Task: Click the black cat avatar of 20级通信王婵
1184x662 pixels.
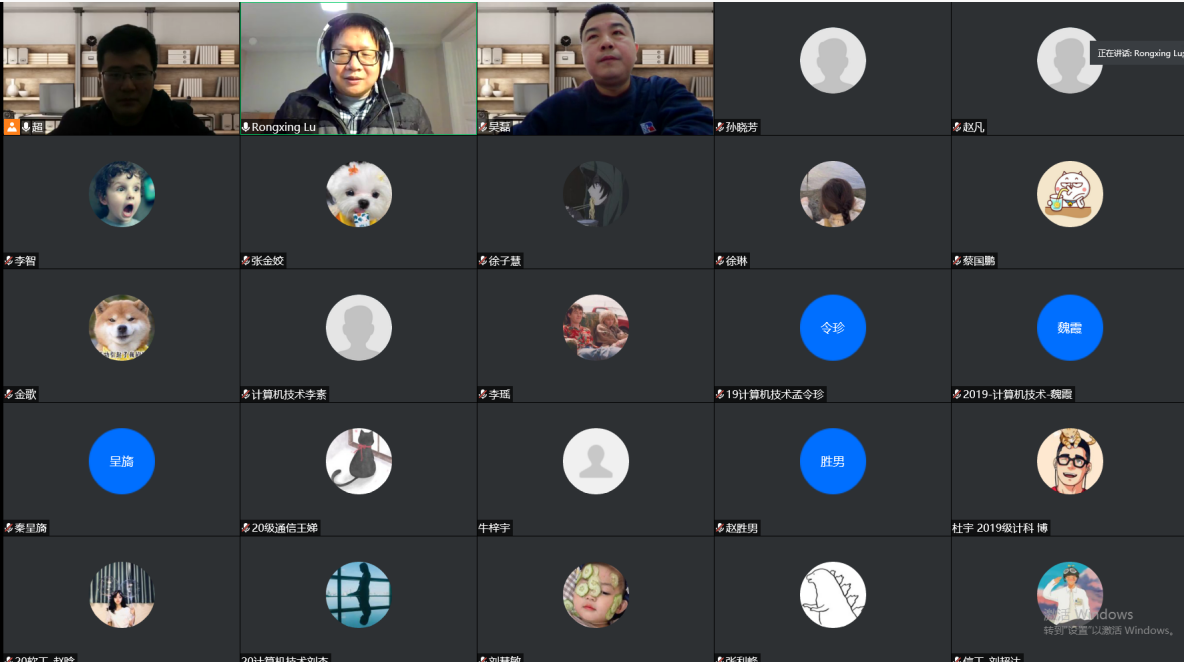Action: click(x=358, y=461)
